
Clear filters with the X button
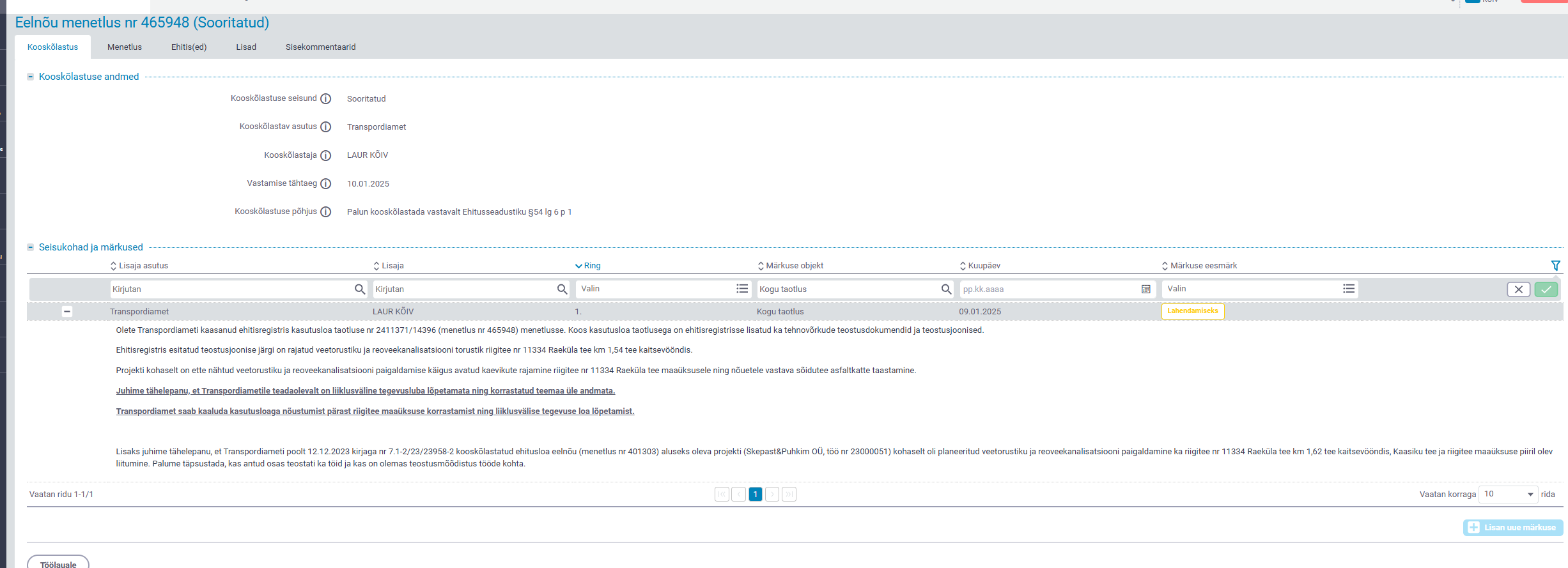1519,289
